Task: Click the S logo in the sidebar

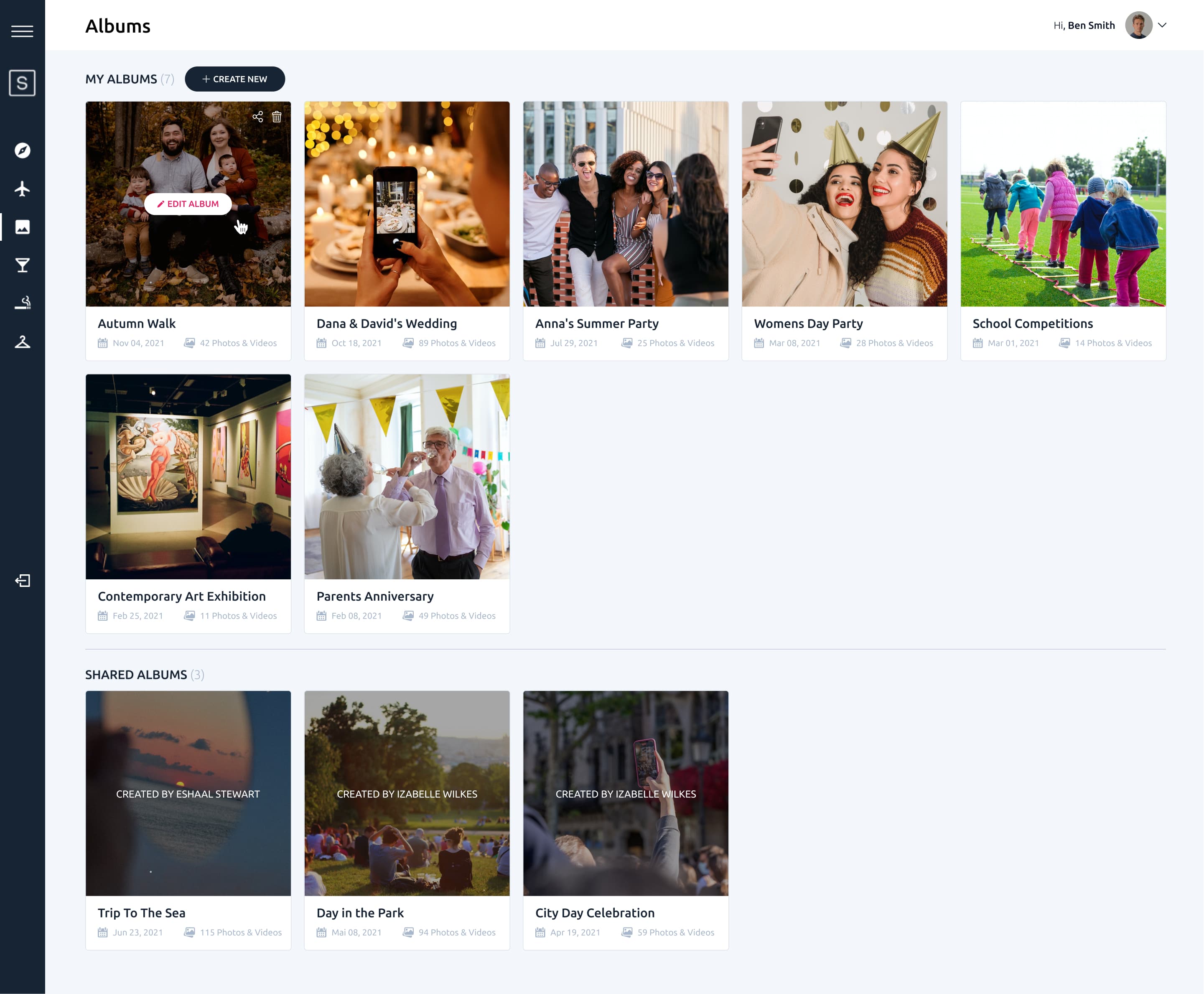Action: (22, 83)
